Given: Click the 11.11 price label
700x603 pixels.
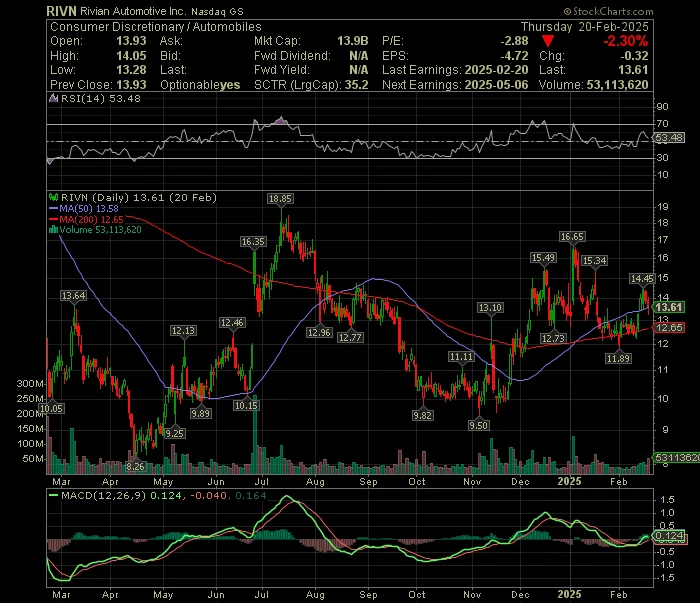Looking at the screenshot, I should [461, 357].
